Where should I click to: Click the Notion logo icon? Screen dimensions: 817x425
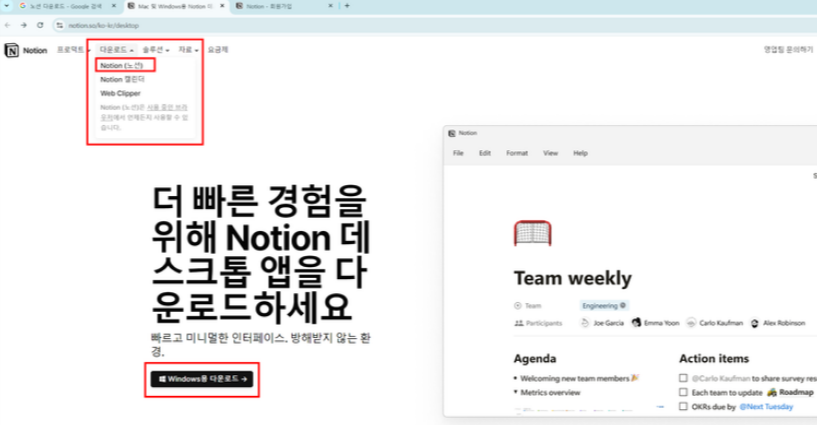pos(11,51)
